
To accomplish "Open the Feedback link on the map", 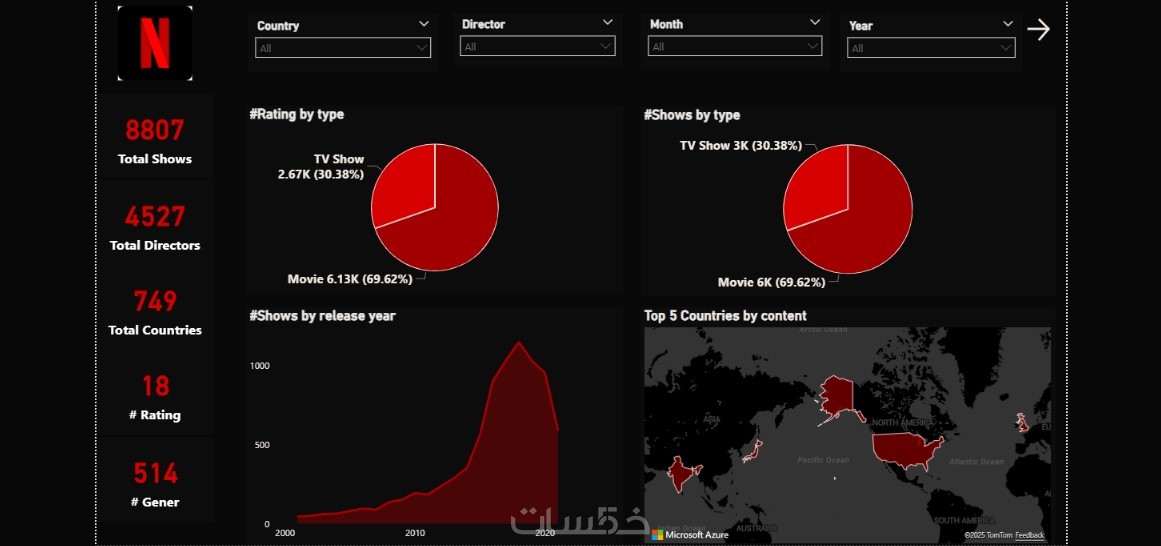I will 1029,535.
